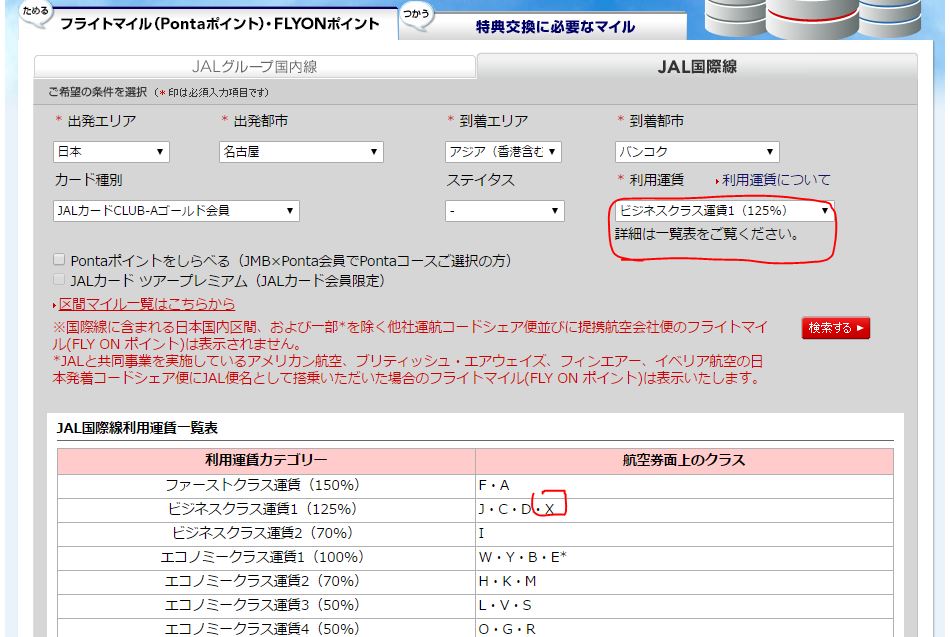Click the F・A class cell
Image resolution: width=950 pixels, height=637 pixels.
[x=684, y=485]
